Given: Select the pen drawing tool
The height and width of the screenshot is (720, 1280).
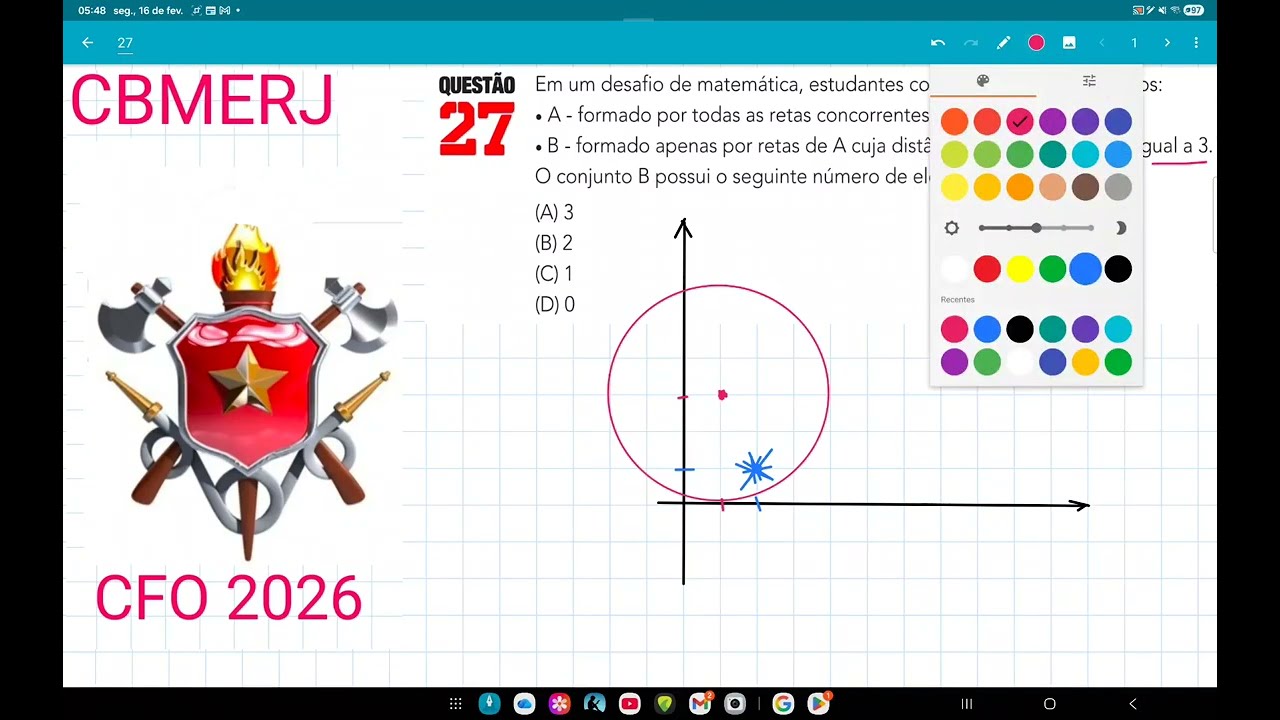Looking at the screenshot, I should (1003, 43).
